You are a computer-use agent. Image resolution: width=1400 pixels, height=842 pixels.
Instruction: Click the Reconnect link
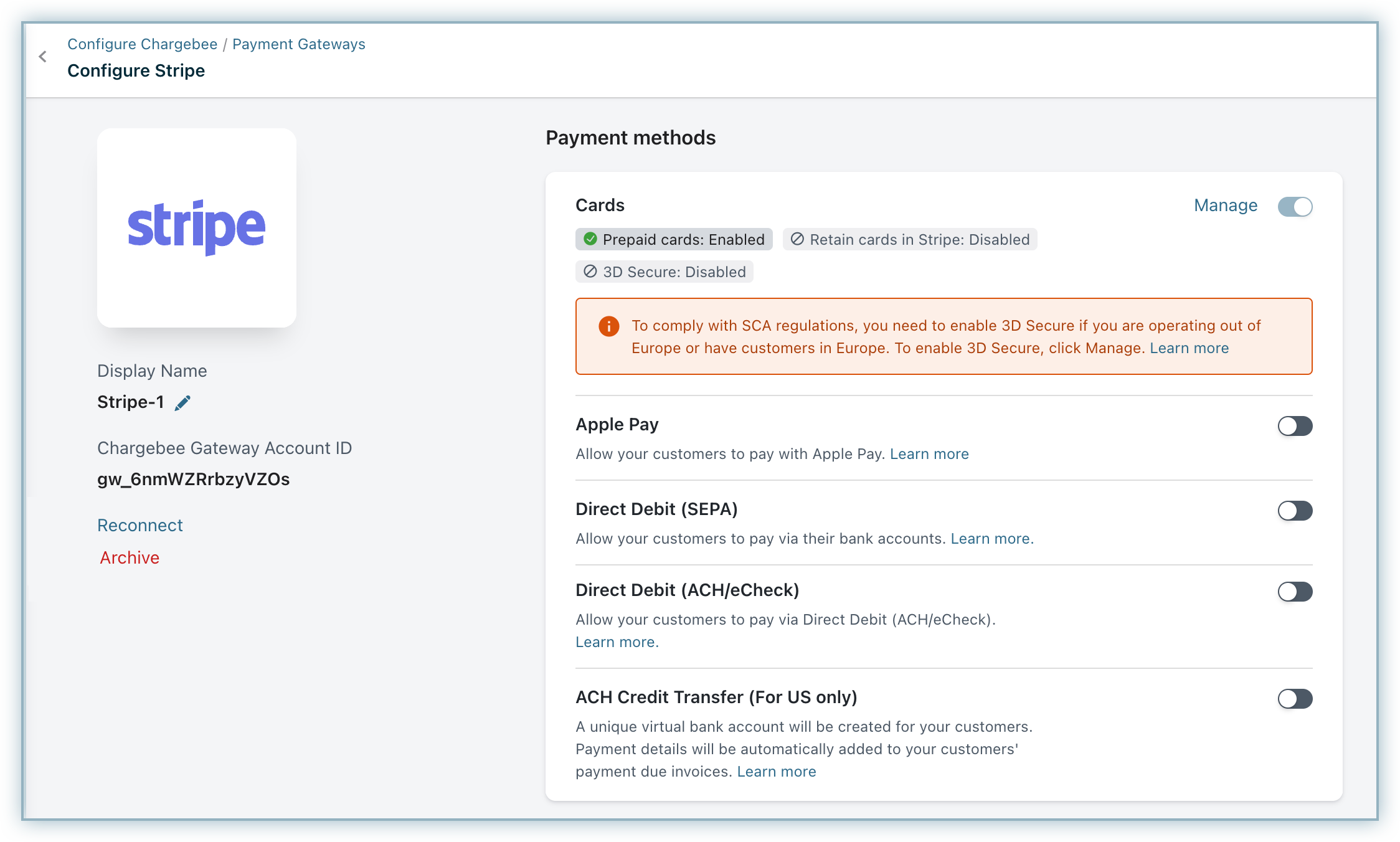(x=140, y=525)
